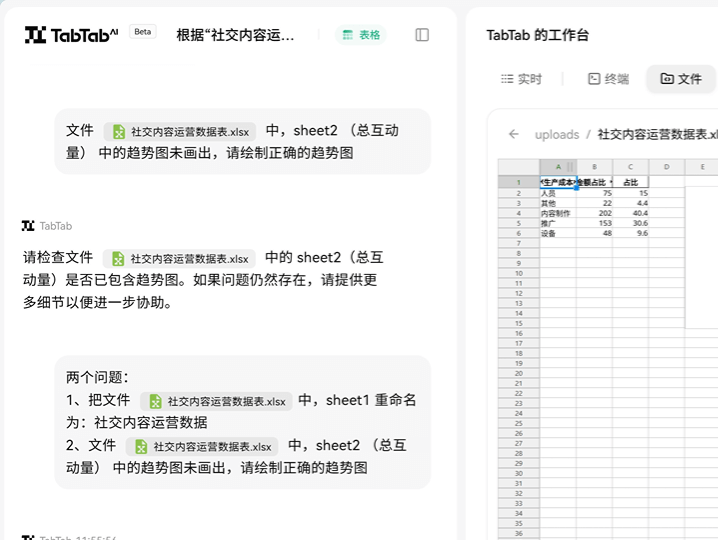The image size is (718, 540).
Task: Click the uploads breadcrumb link
Action: click(556, 134)
